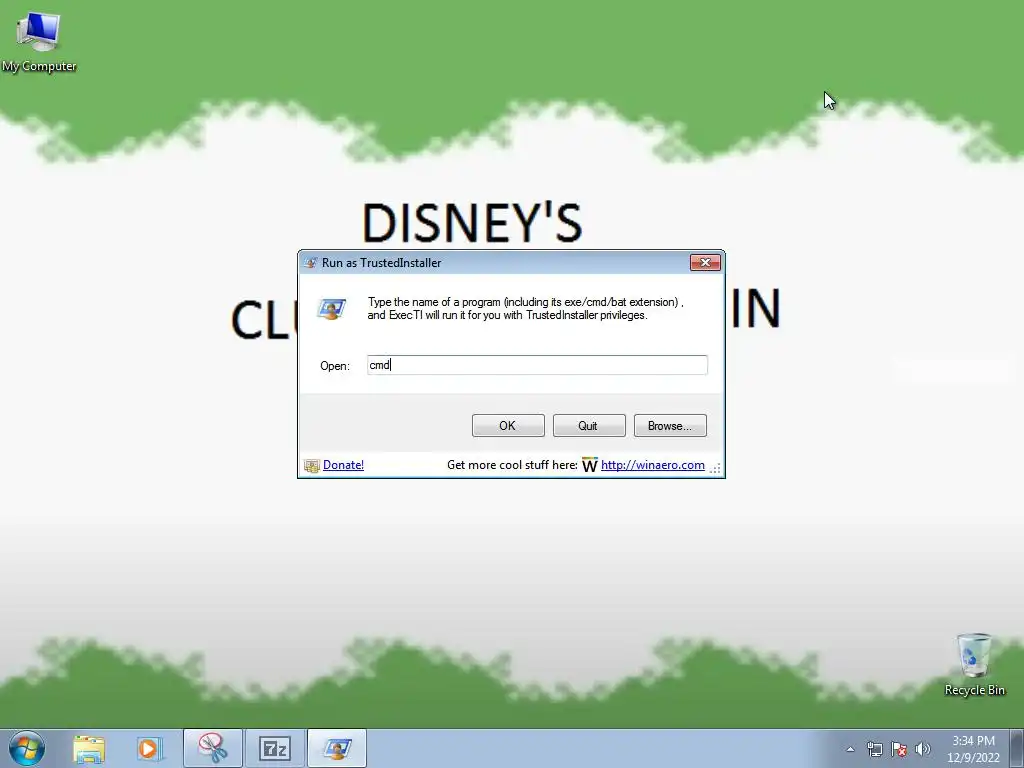Close the Run as TrustedInstaller dialog
This screenshot has height=768, width=1024.
click(705, 263)
